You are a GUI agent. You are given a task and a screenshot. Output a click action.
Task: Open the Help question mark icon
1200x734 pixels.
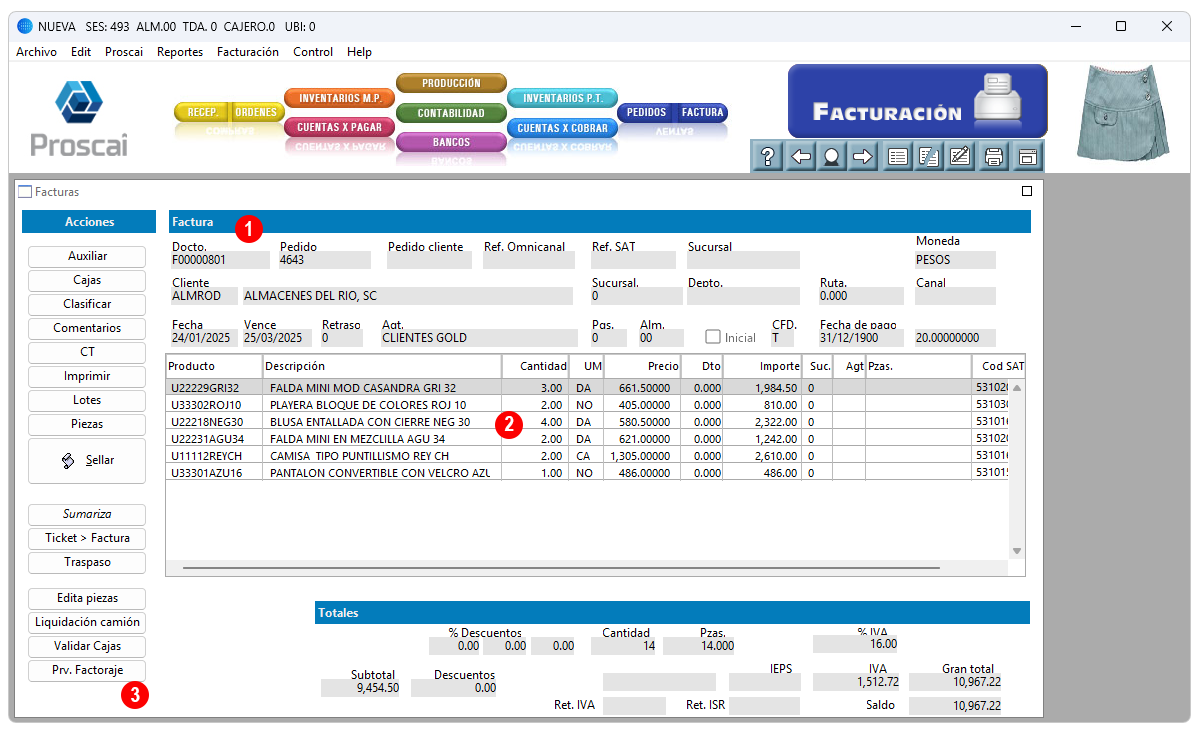click(x=768, y=157)
